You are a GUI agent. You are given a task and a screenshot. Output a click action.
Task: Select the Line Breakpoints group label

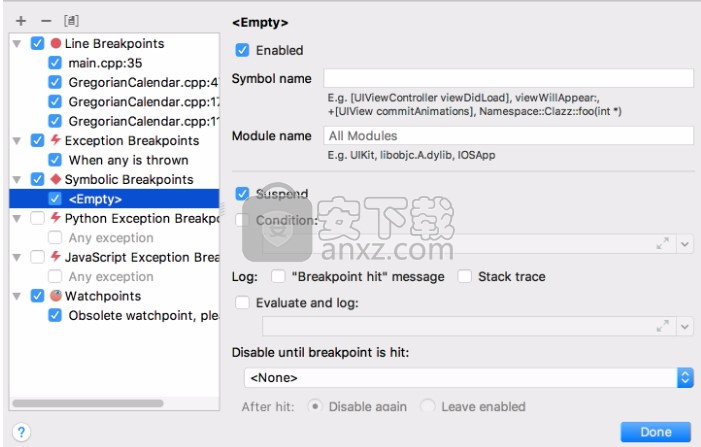click(114, 43)
